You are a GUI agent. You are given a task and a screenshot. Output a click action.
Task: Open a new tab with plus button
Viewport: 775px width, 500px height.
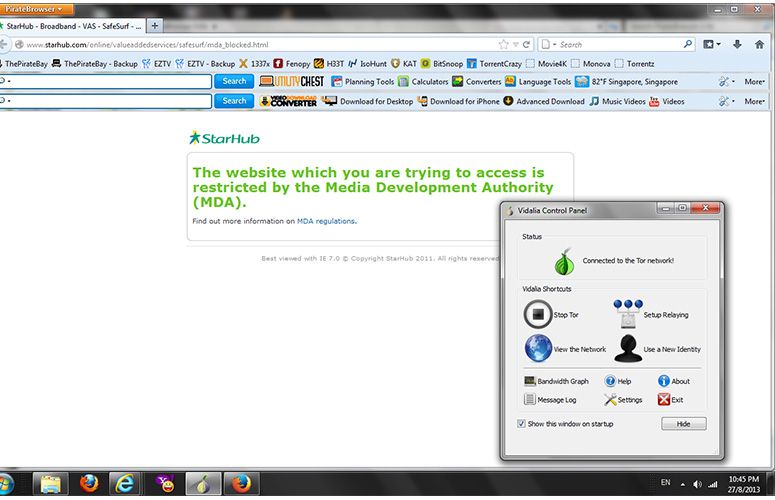pyautogui.click(x=155, y=26)
